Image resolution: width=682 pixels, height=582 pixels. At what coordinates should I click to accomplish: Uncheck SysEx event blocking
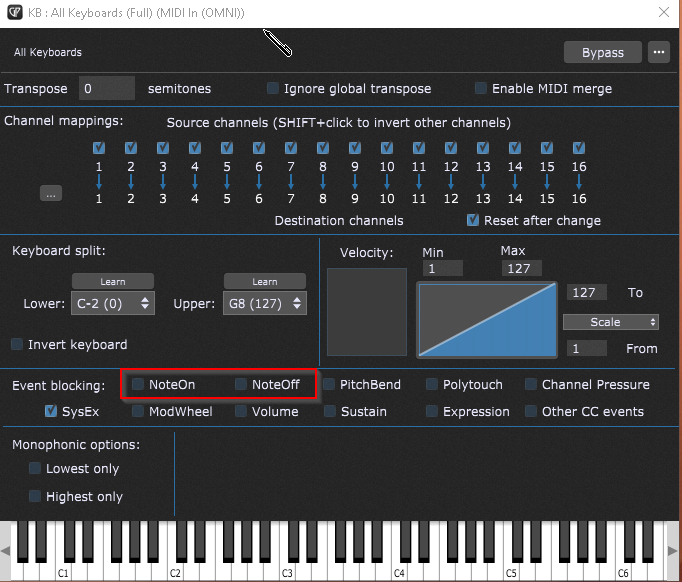click(52, 411)
